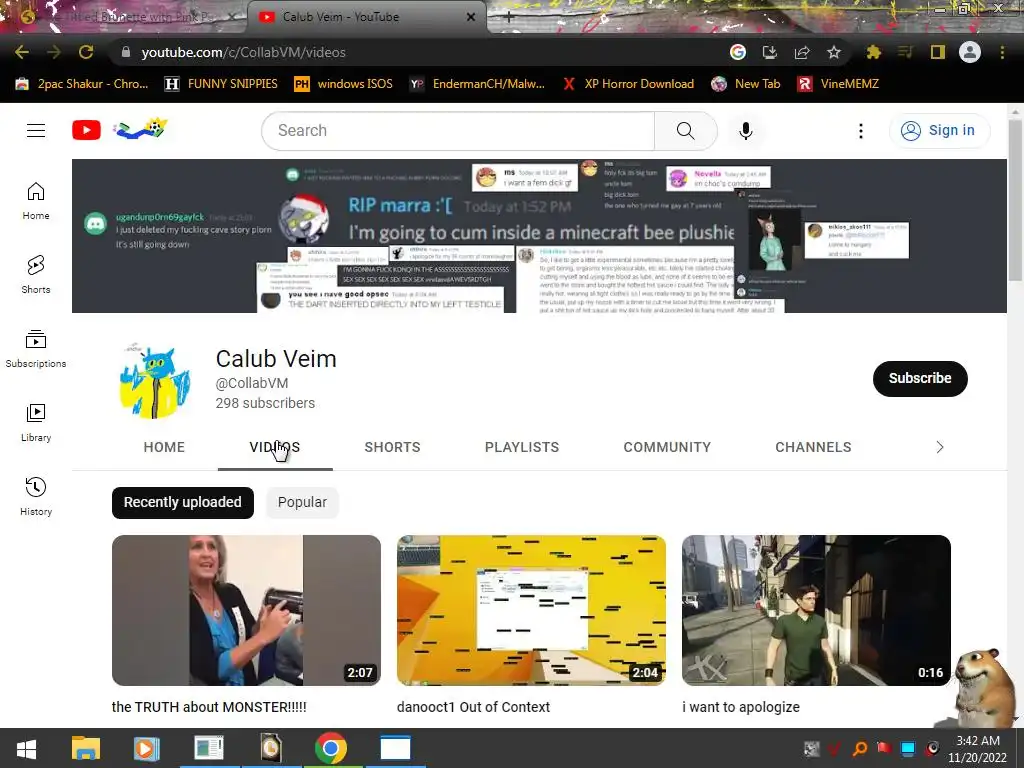Click the lock icon beside the URL
This screenshot has height=768, width=1024.
coord(126,52)
